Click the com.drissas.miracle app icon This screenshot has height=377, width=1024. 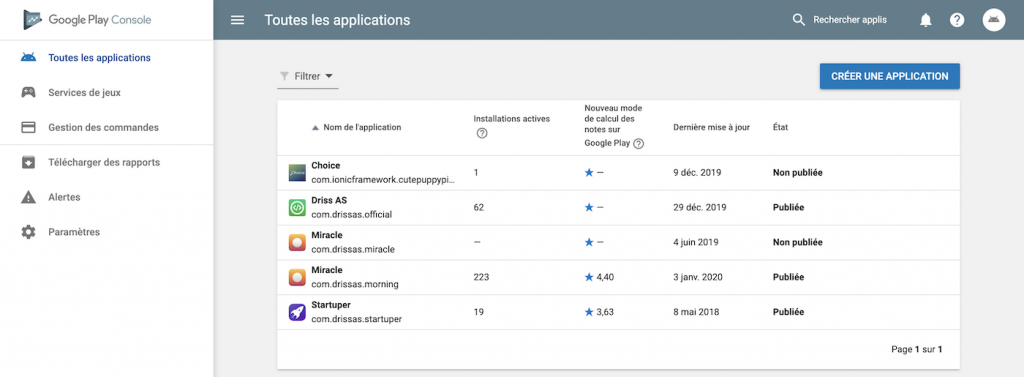[x=297, y=242]
